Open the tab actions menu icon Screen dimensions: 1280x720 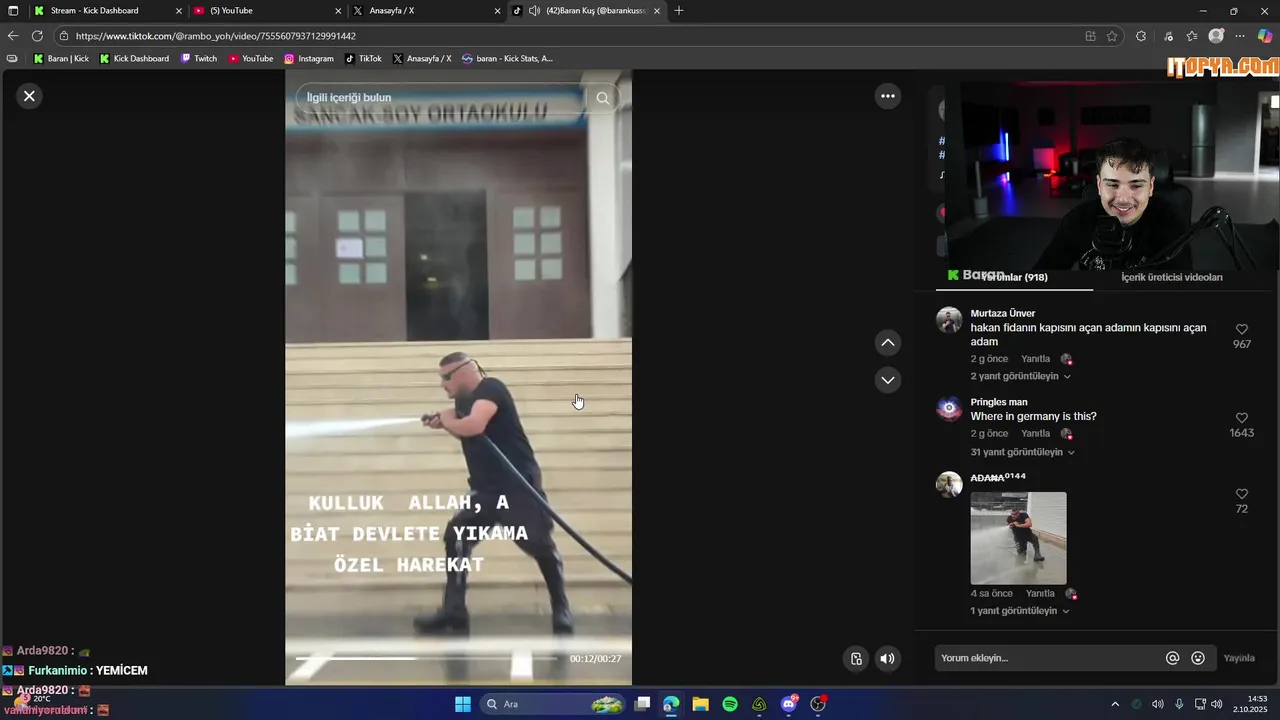(13, 10)
